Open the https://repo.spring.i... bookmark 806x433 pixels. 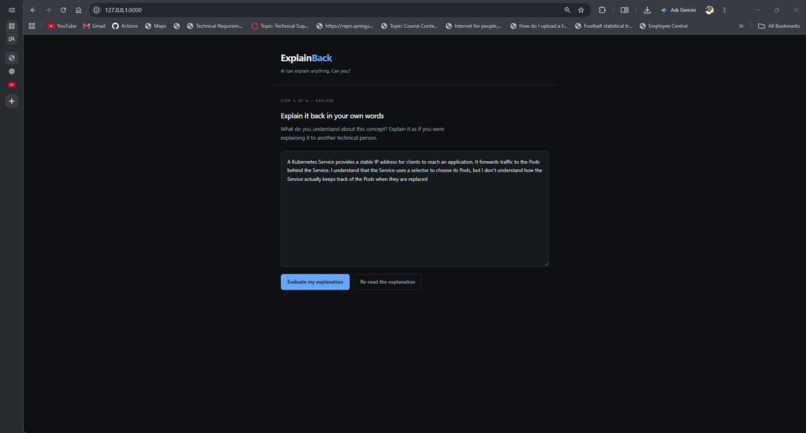[345, 26]
